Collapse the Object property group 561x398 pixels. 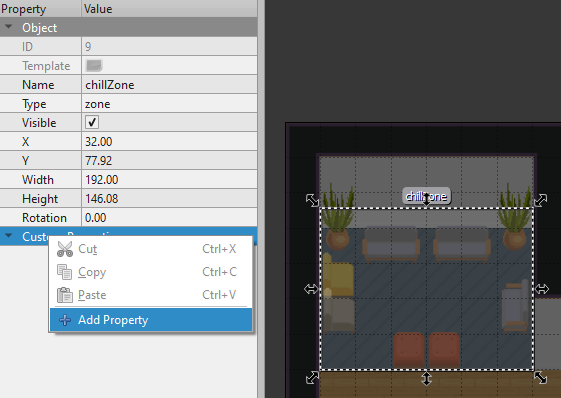coord(9,27)
